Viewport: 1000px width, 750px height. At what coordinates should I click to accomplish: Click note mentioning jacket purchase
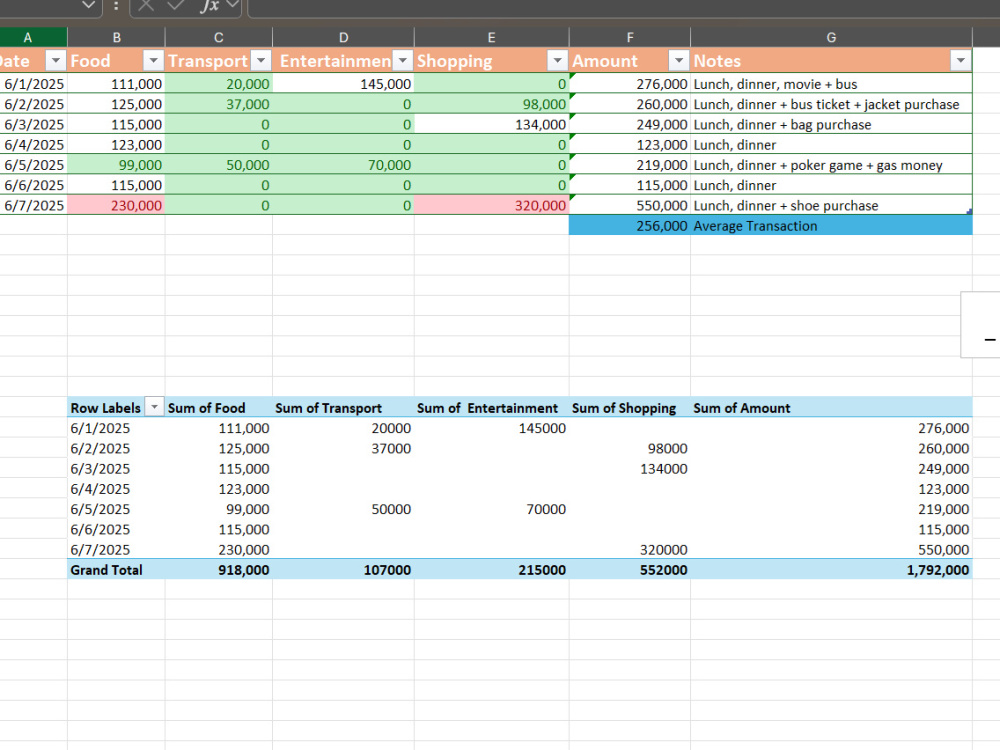pos(831,104)
